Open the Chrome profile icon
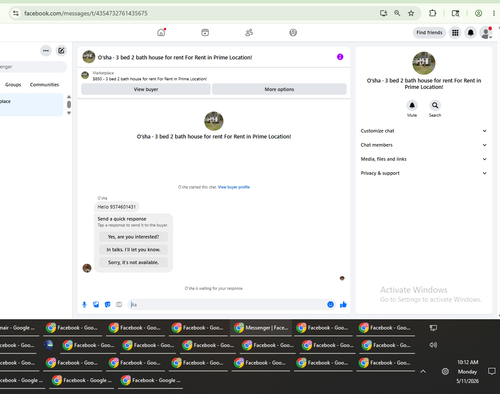This screenshot has width=500, height=394. pyautogui.click(x=478, y=13)
